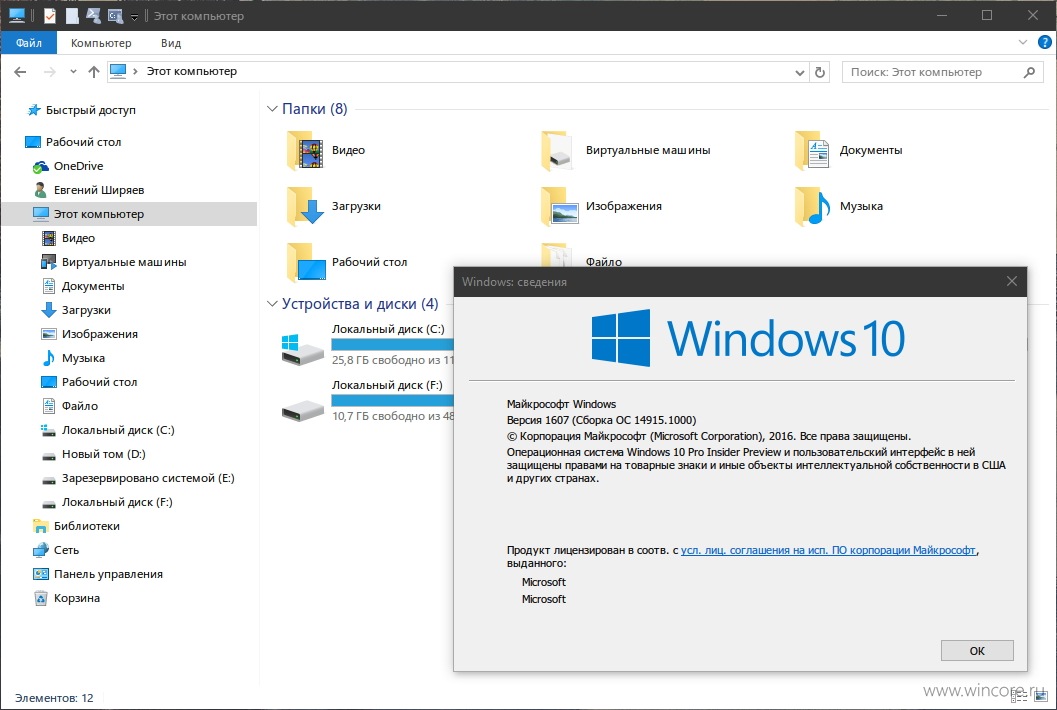The width and height of the screenshot is (1057, 710).
Task: Collapse the Папки (8) group
Action: tap(272, 109)
